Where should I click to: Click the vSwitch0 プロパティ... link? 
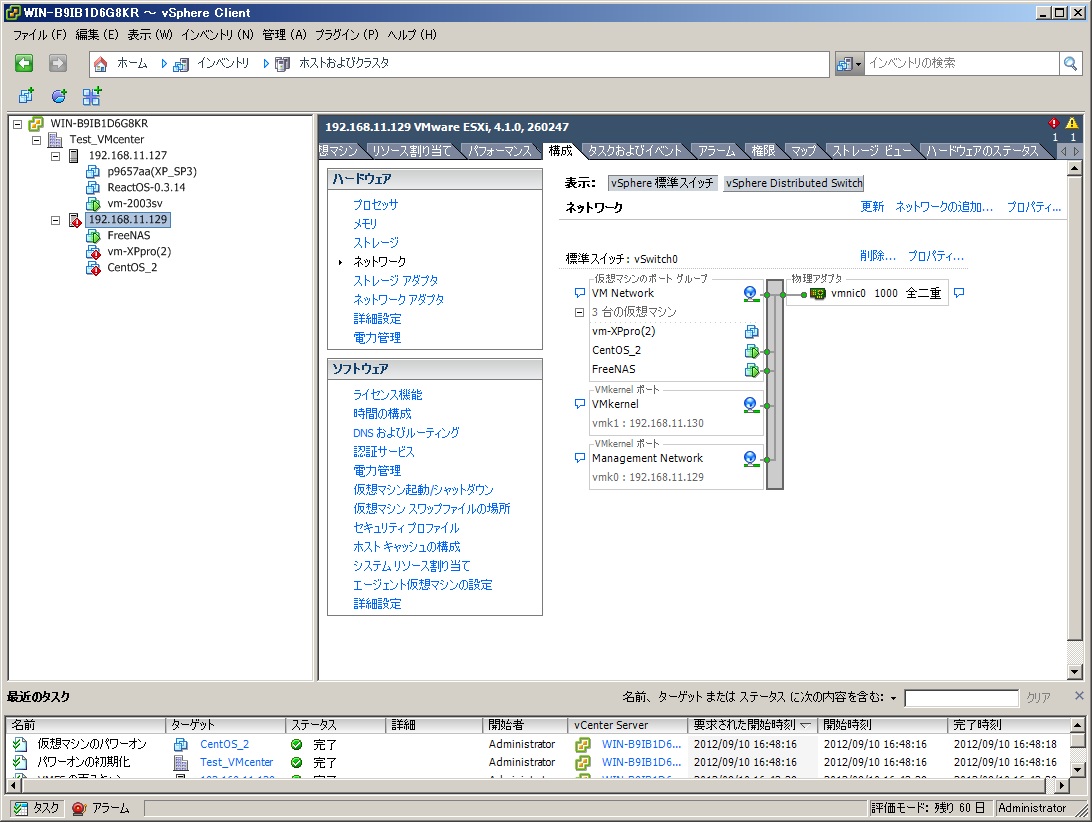[x=935, y=256]
